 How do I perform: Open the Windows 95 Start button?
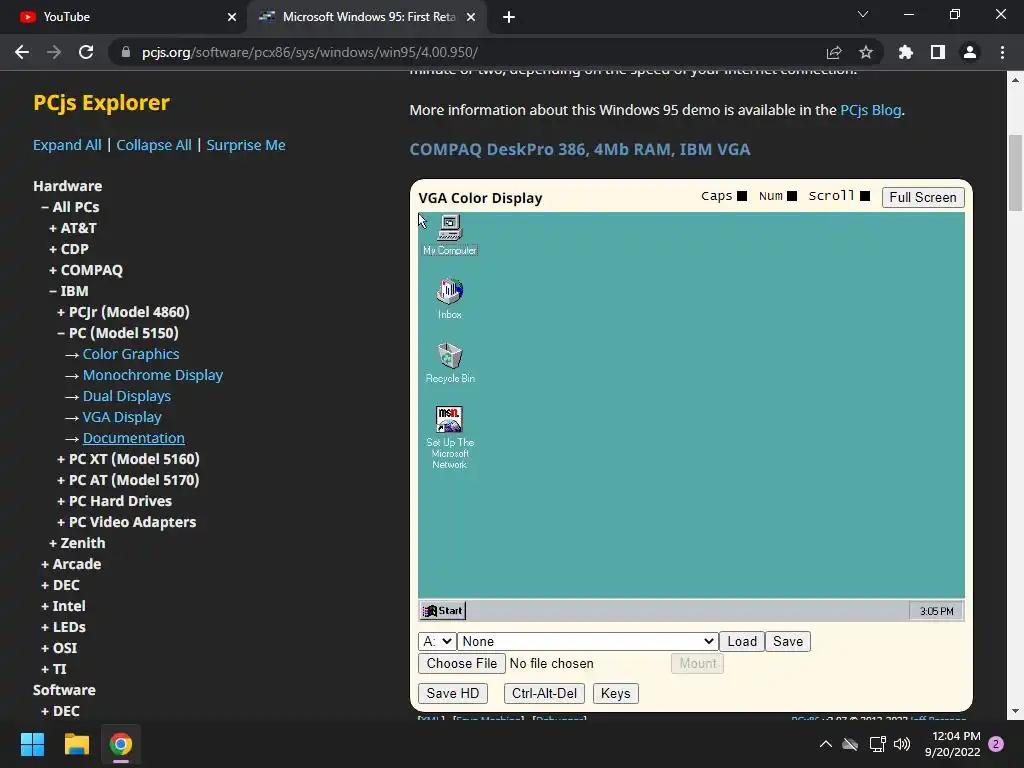coord(442,611)
